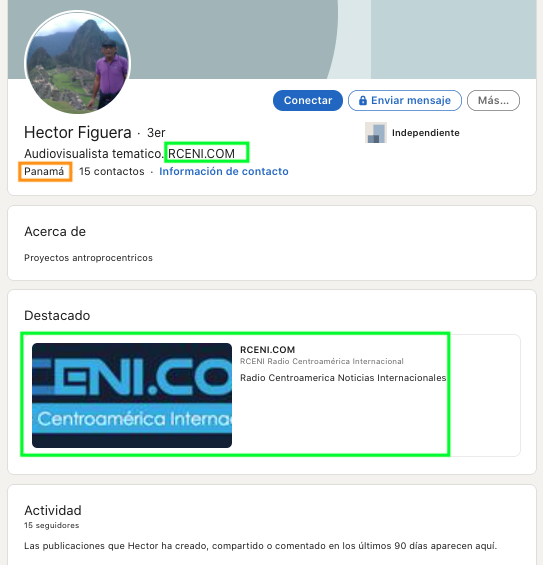Click the Destacado section heading
The image size is (543, 565).
coord(57,315)
